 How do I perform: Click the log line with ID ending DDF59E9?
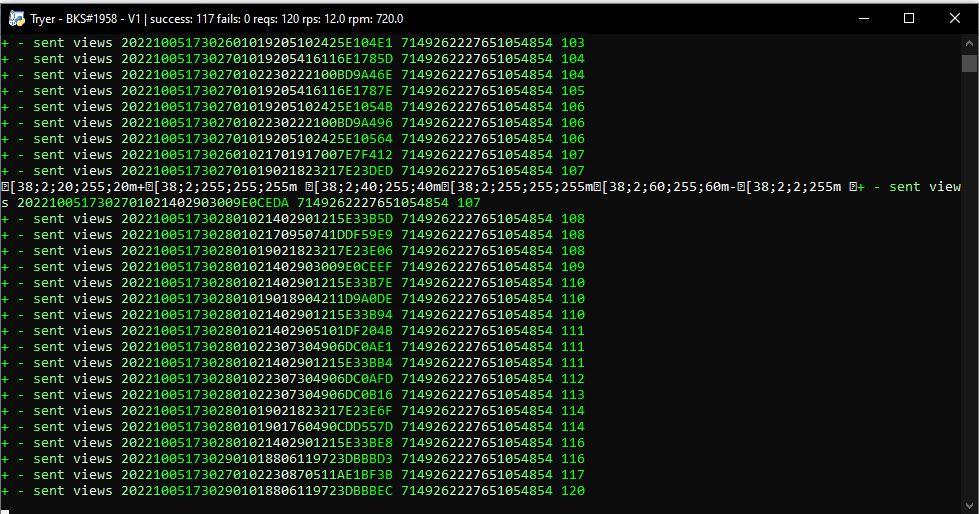(x=293, y=235)
